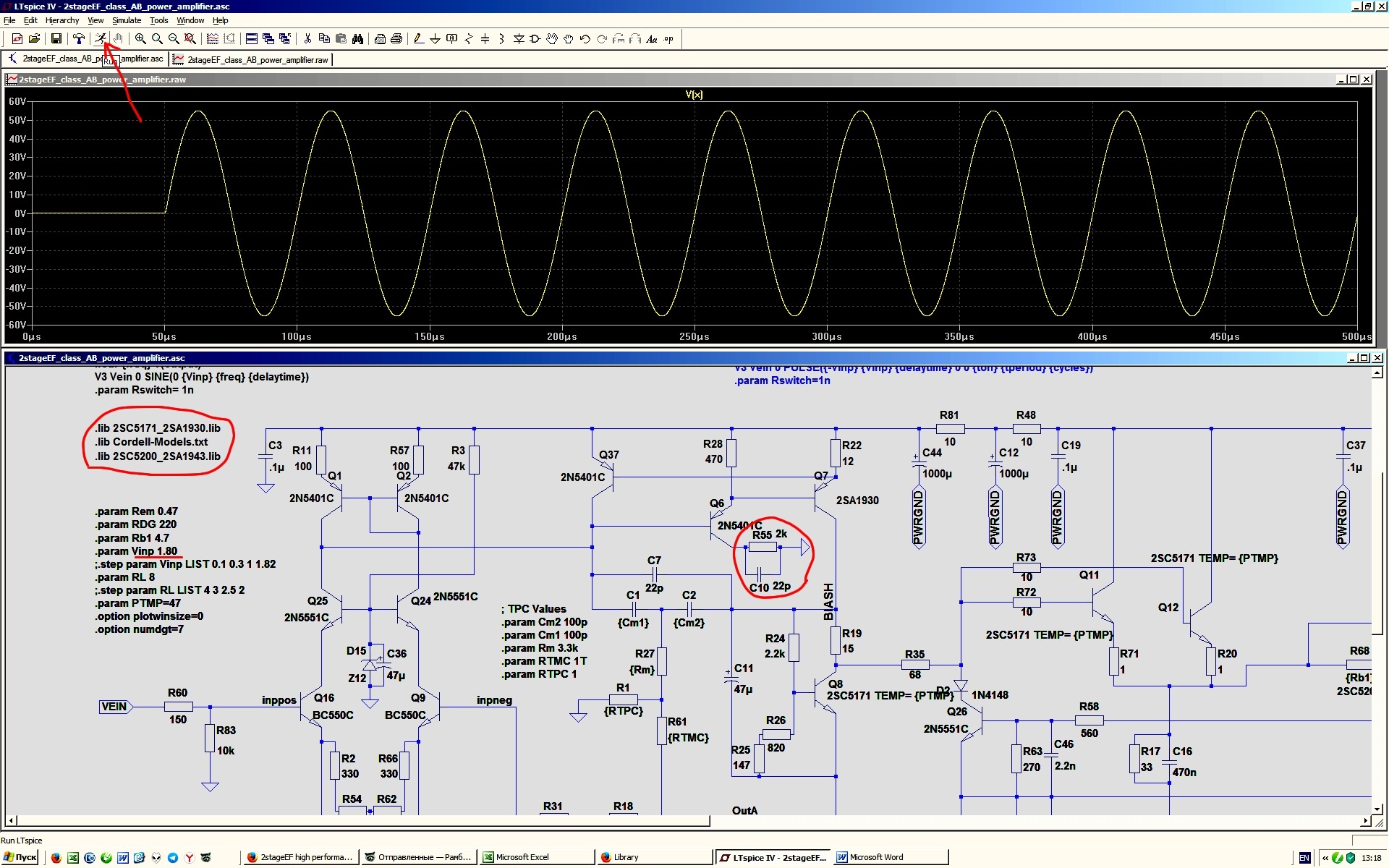Click the schematic horizontal scrollbar left arrow
The height and width of the screenshot is (868, 1389).
(10, 821)
